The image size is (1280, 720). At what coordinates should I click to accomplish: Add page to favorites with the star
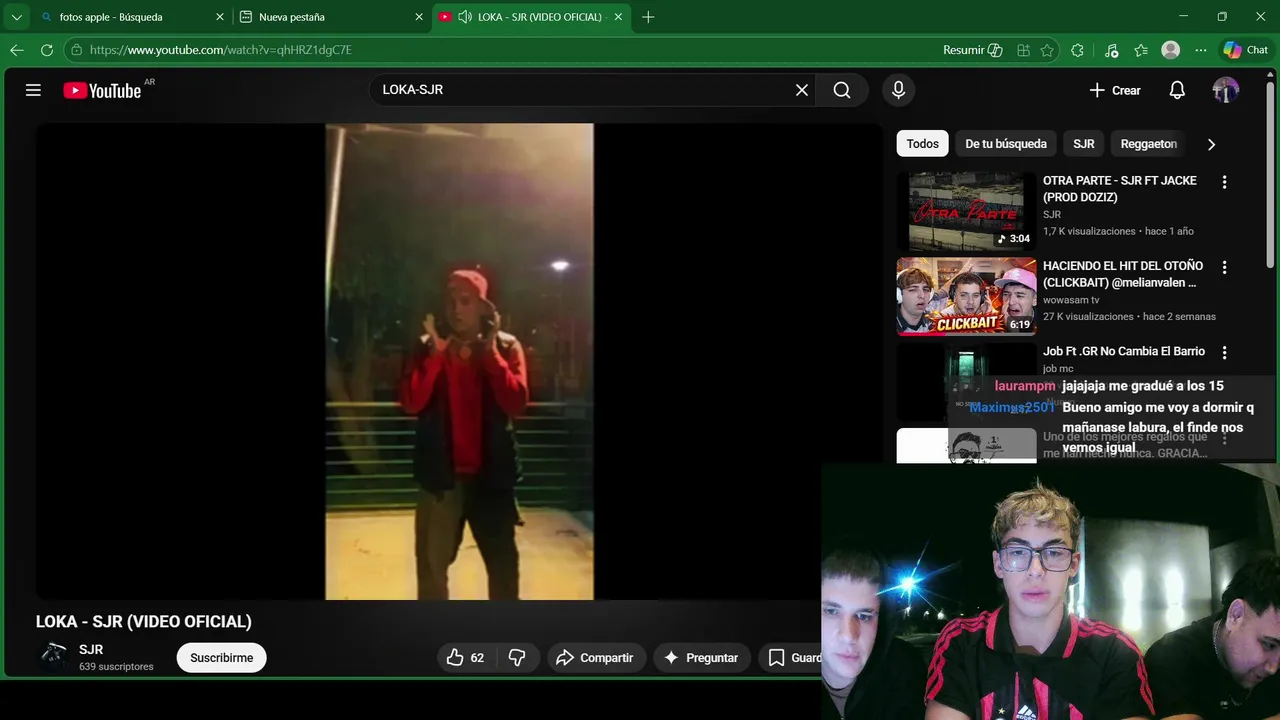(1047, 50)
